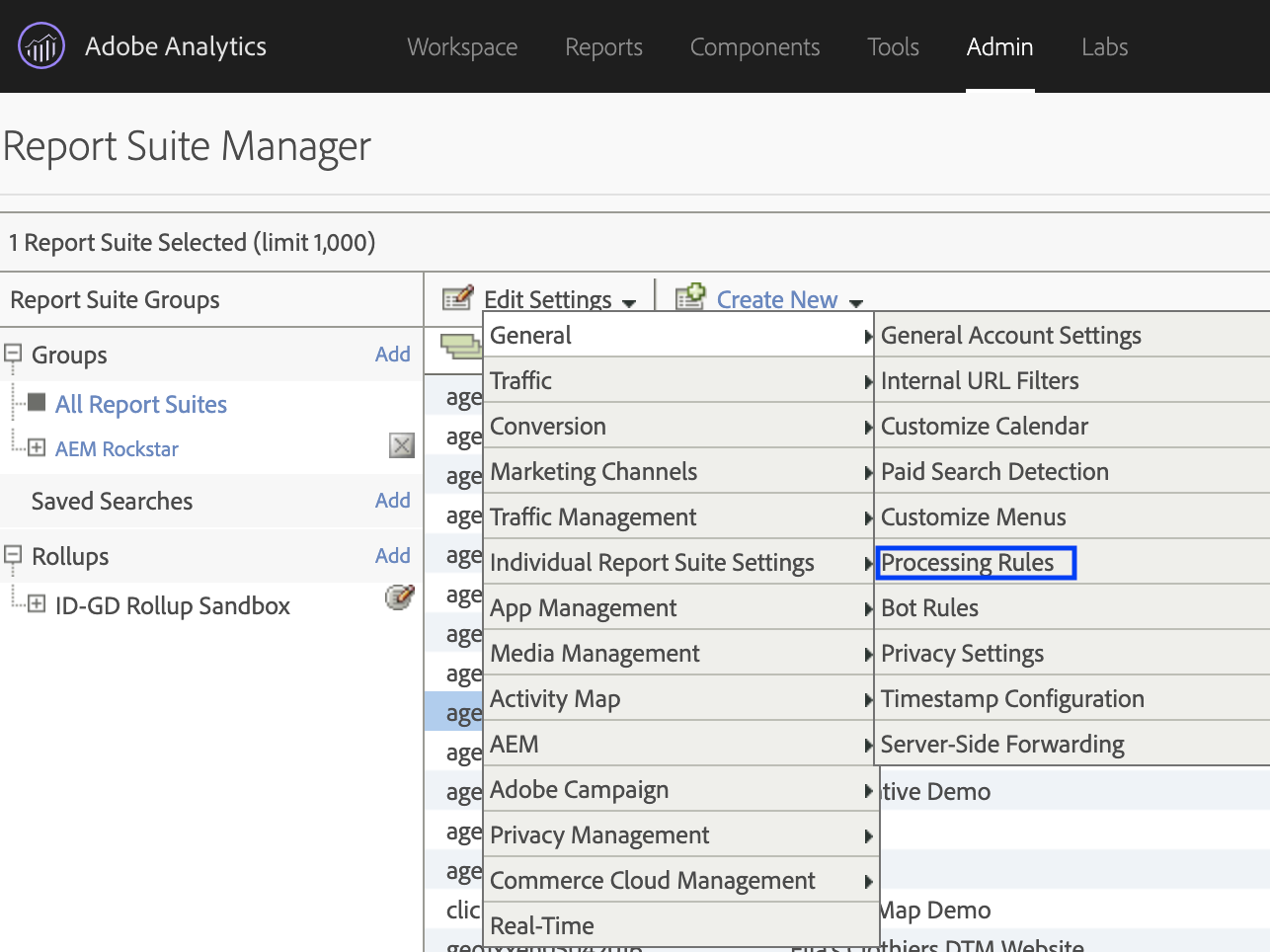Expand the AEM Rockstar group

coord(37,447)
